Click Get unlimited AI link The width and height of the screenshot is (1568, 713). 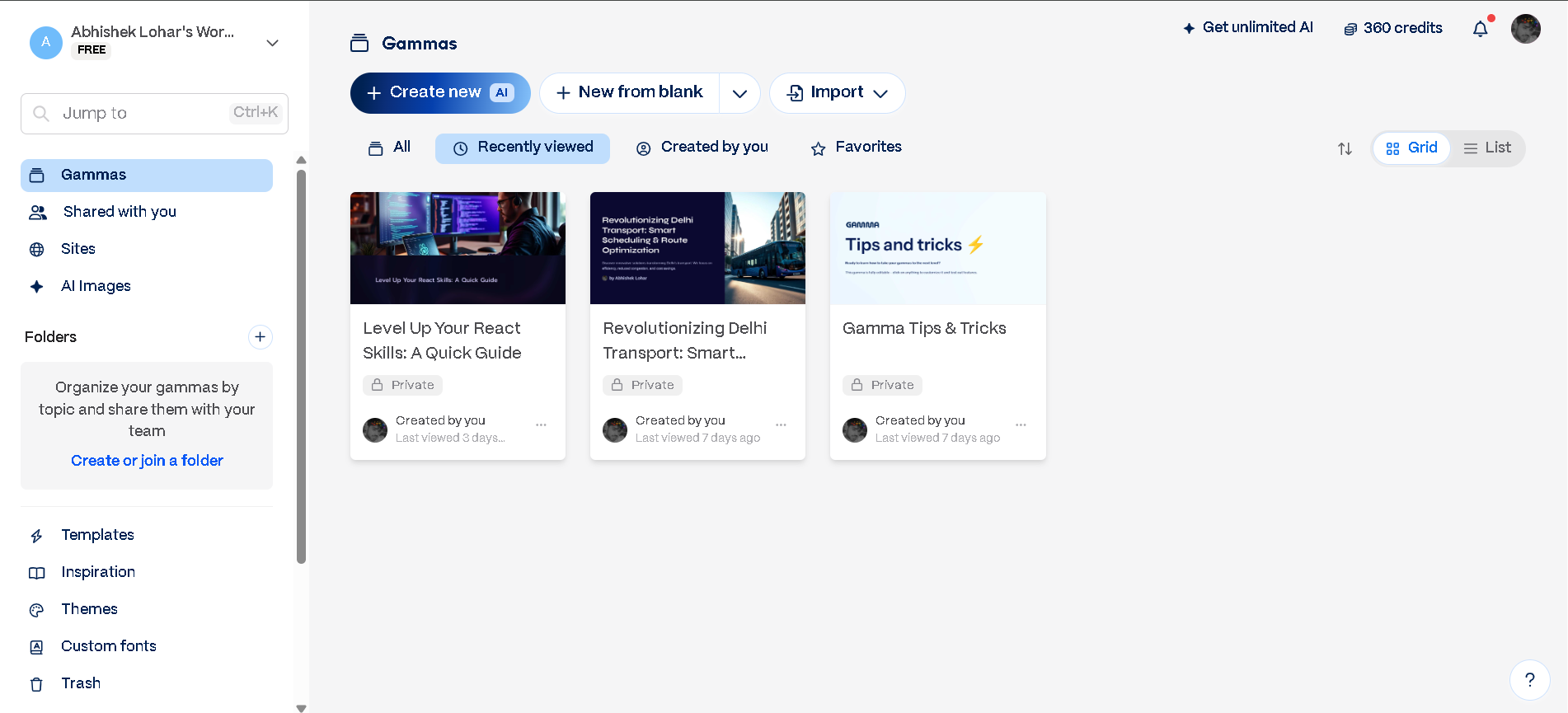[1248, 28]
